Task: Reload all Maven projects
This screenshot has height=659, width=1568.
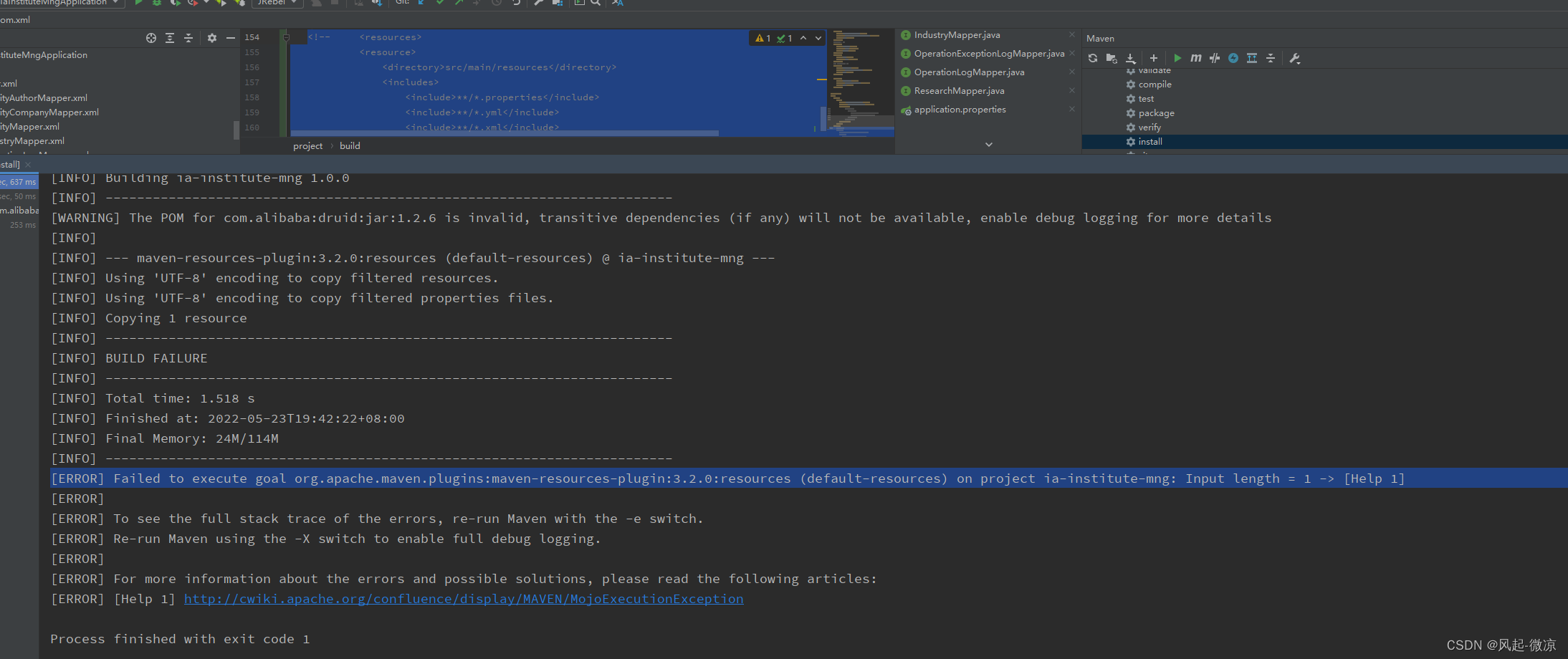Action: 1092,58
